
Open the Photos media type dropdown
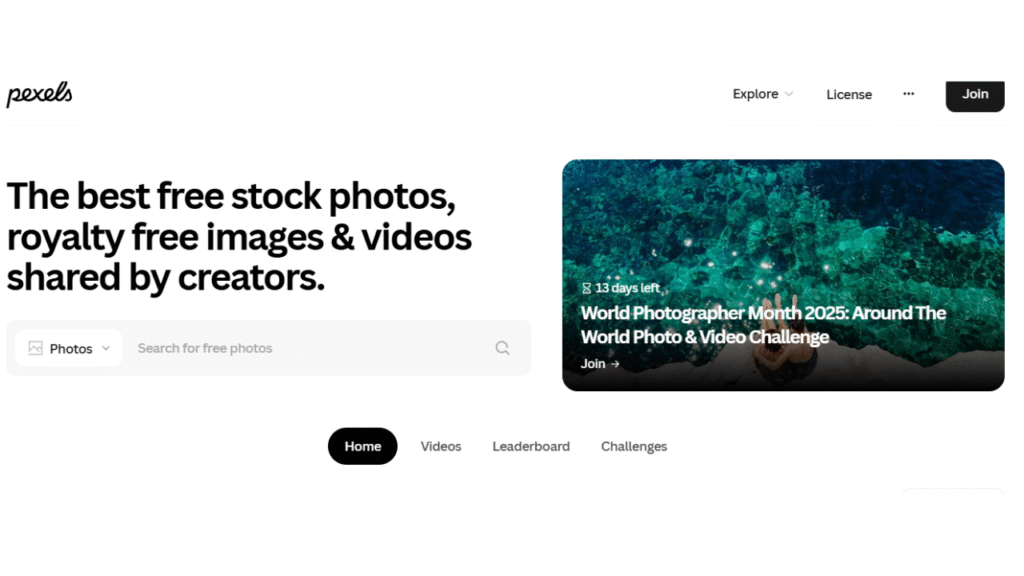[69, 348]
